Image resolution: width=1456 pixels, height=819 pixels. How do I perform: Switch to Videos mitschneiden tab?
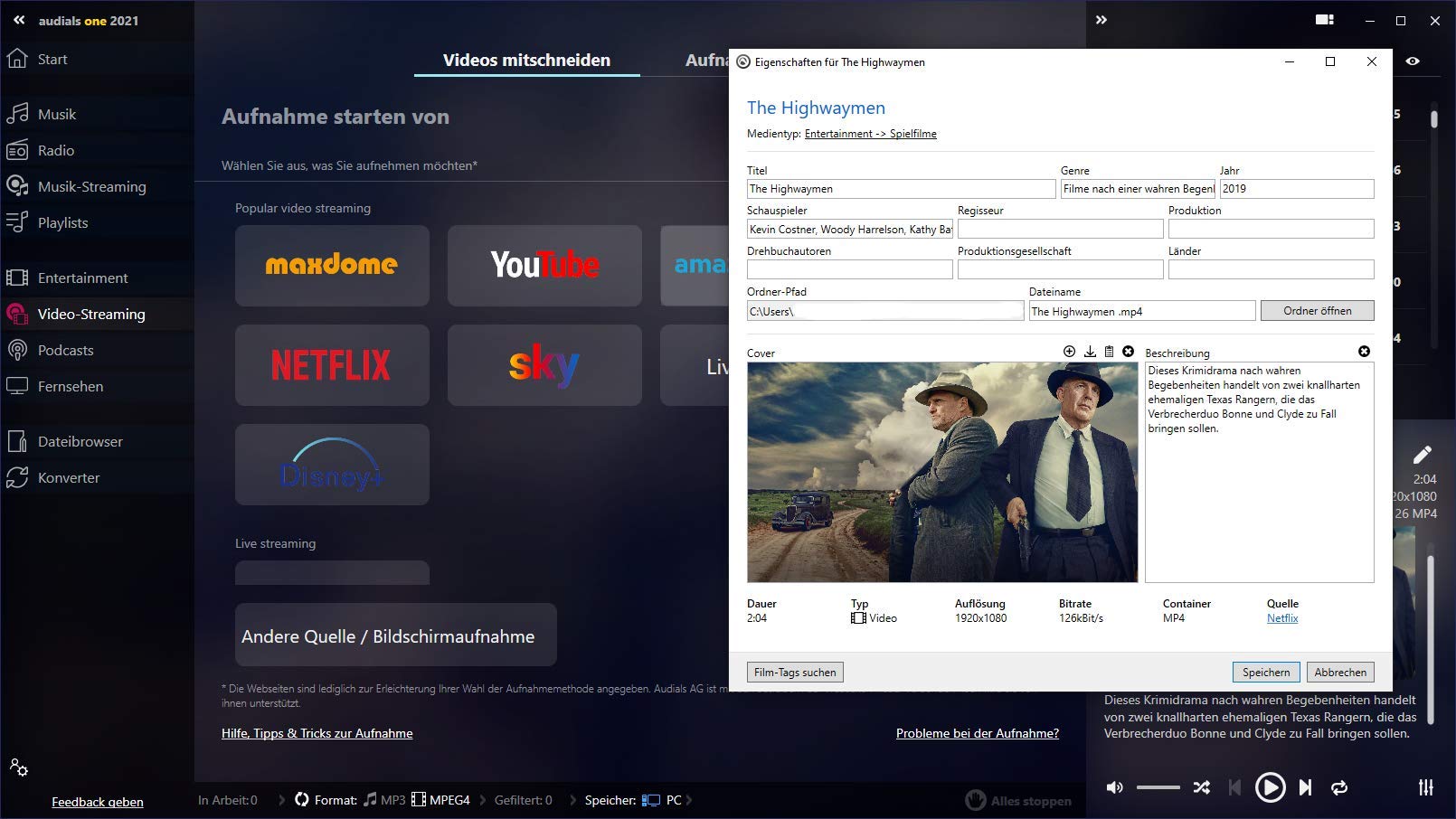click(x=526, y=60)
